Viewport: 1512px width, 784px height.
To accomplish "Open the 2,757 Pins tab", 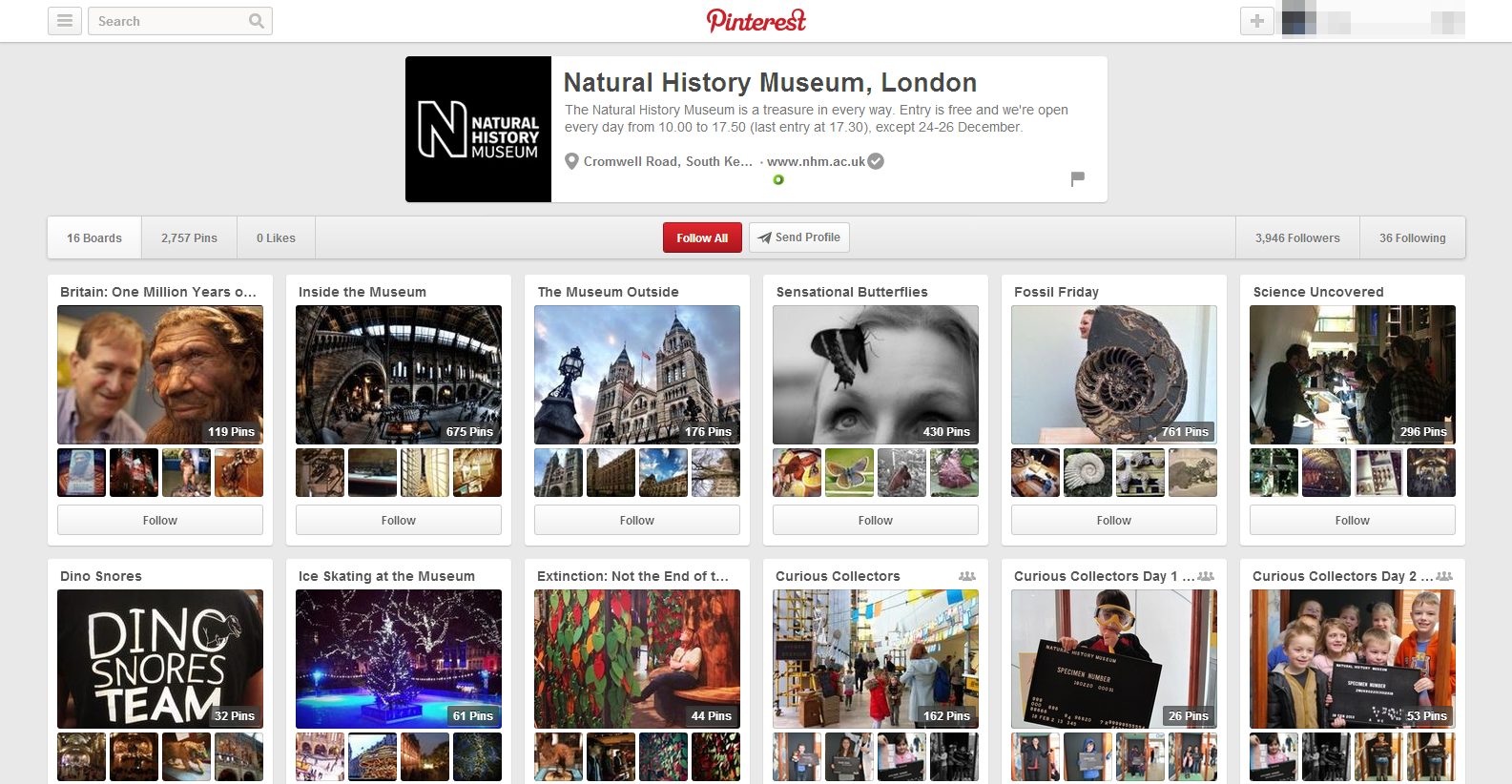I will point(189,237).
